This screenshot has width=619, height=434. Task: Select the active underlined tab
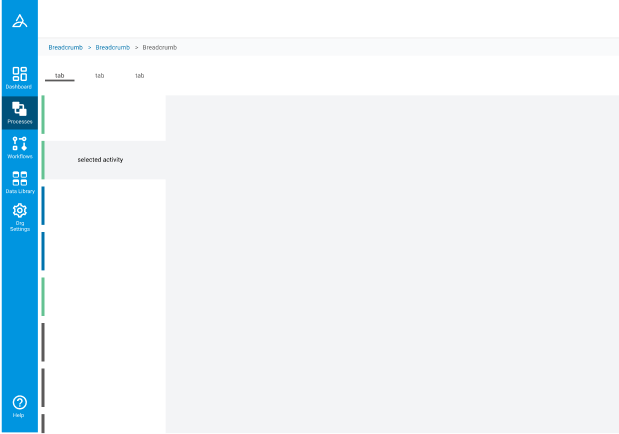(x=60, y=76)
